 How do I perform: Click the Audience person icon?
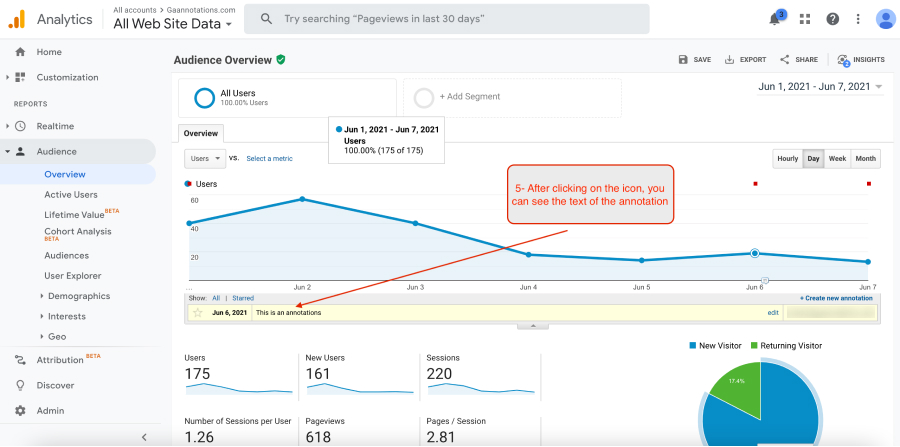[x=20, y=151]
